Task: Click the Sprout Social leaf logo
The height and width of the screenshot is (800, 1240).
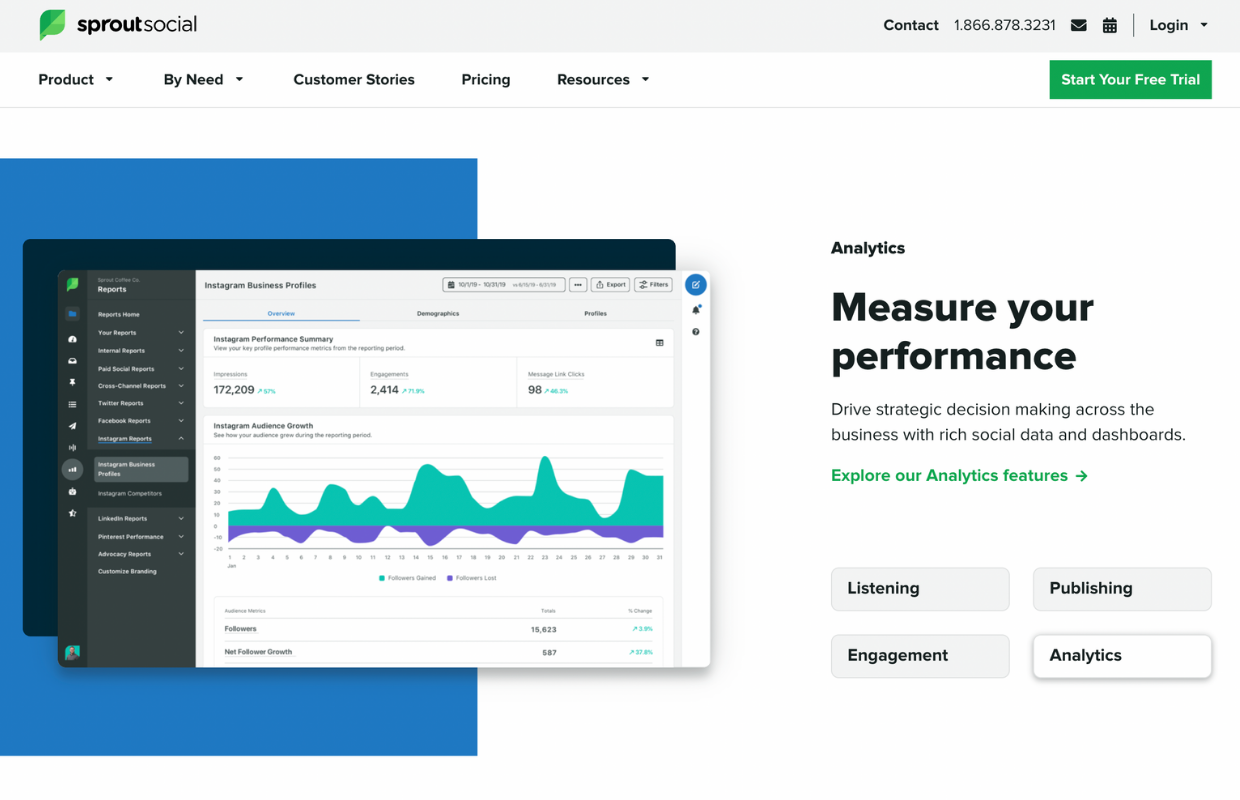Action: tap(52, 25)
